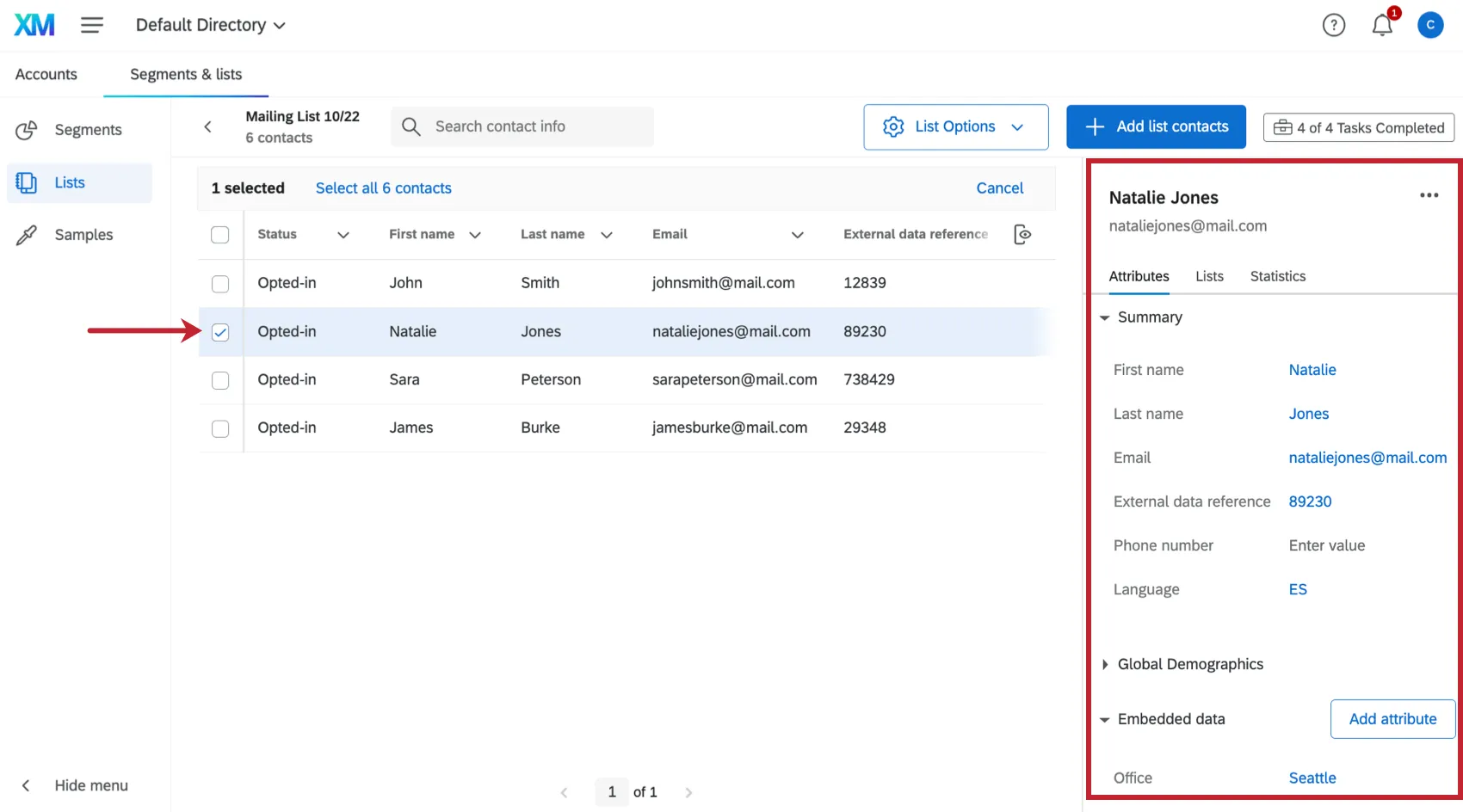This screenshot has height=812, width=1463.
Task: Switch to the Statistics tab
Action: pos(1277,276)
